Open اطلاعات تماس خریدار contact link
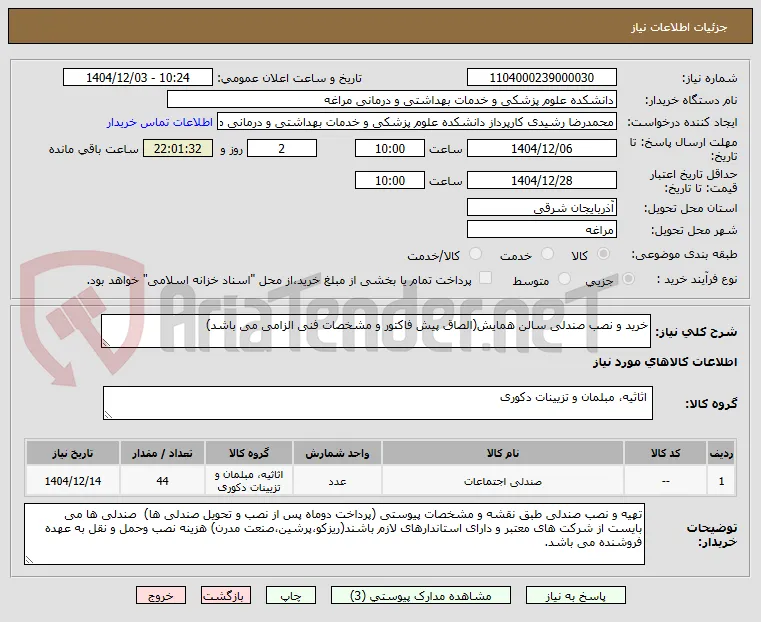 (160, 122)
